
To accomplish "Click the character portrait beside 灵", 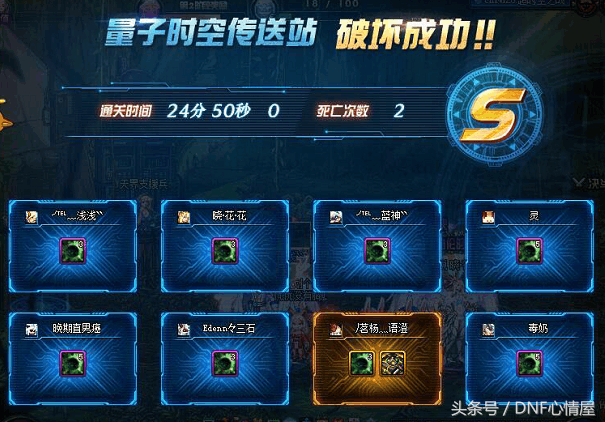I will pyautogui.click(x=488, y=217).
